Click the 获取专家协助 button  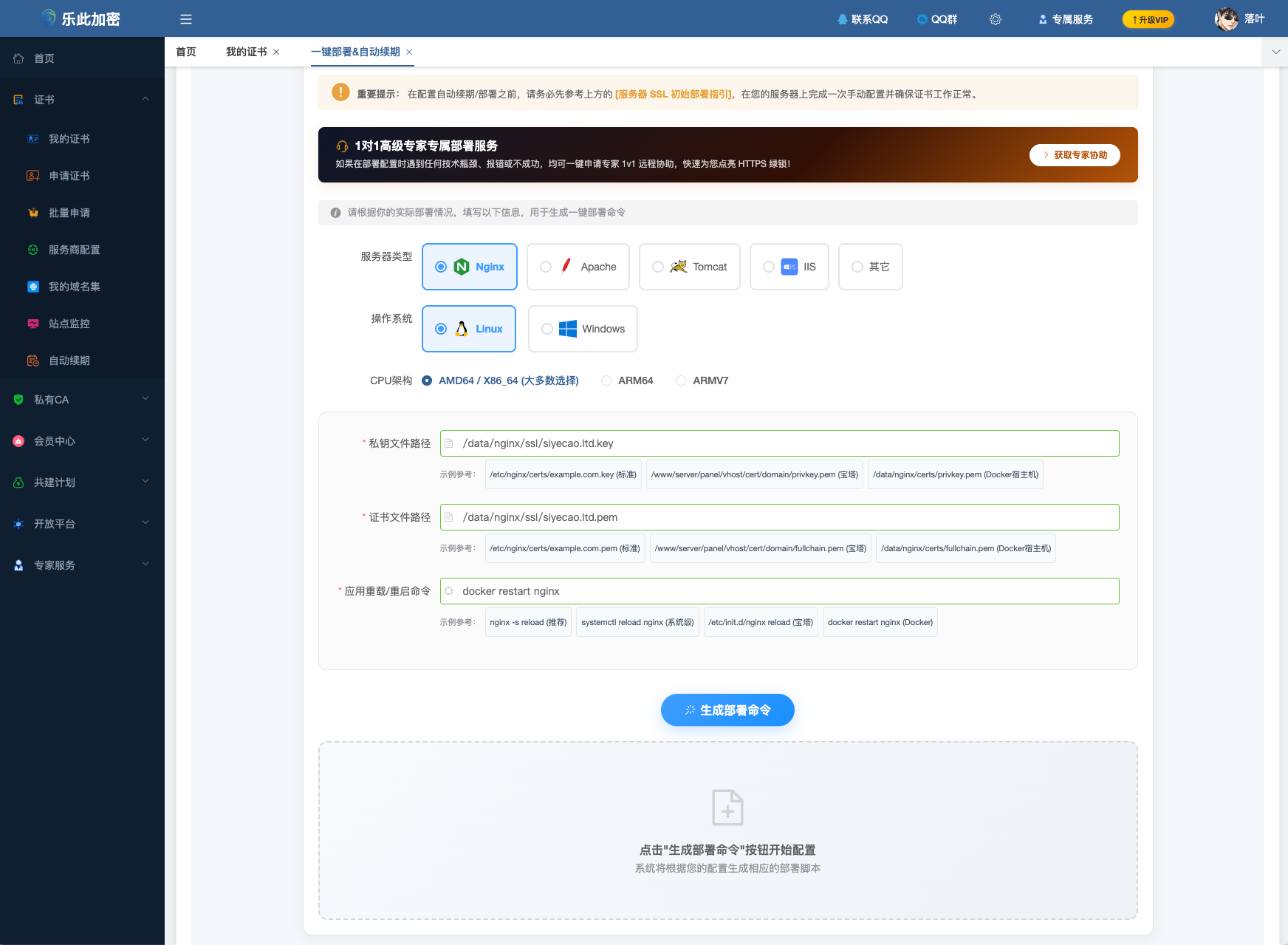click(1075, 155)
